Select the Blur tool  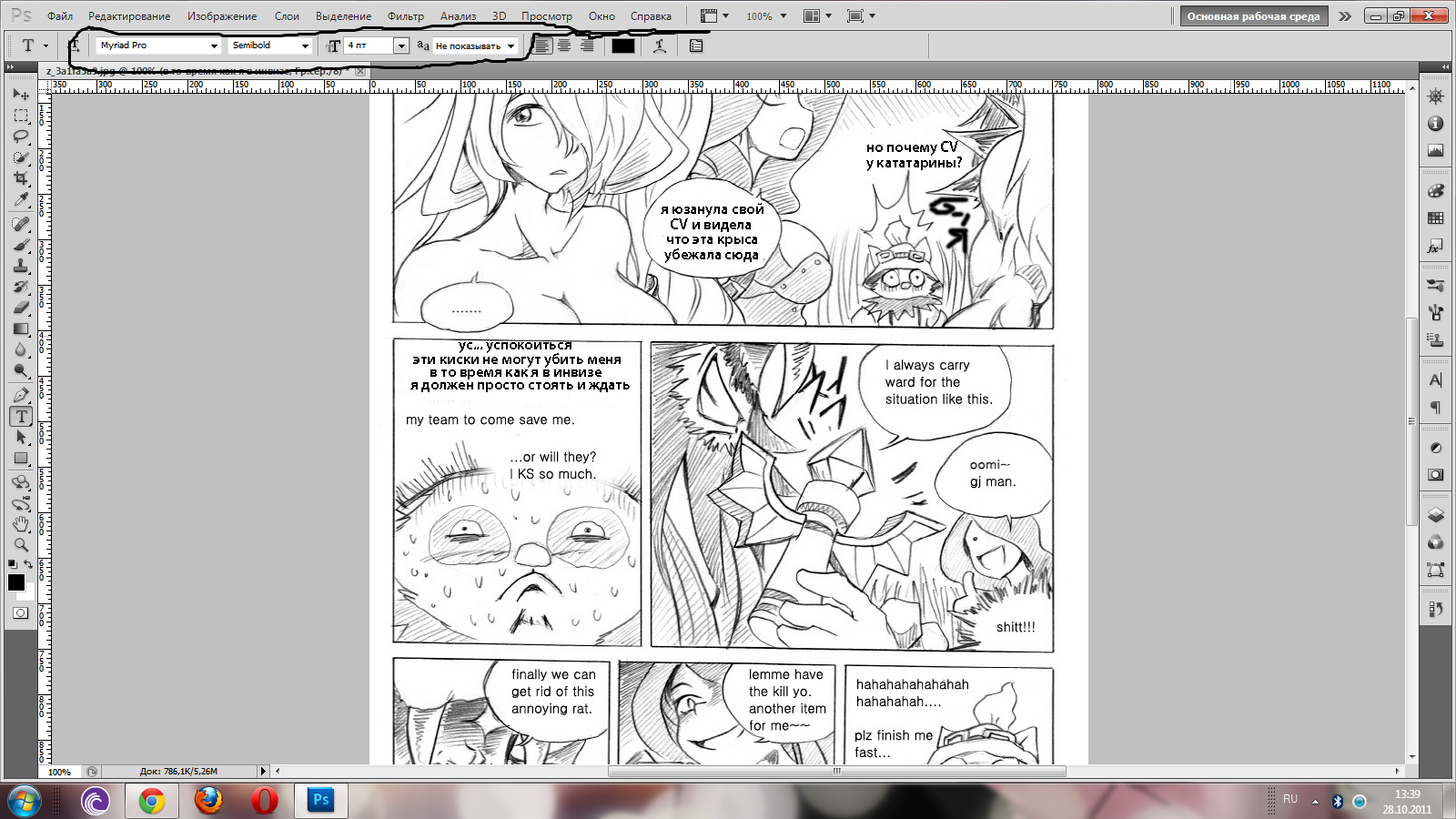[x=21, y=349]
